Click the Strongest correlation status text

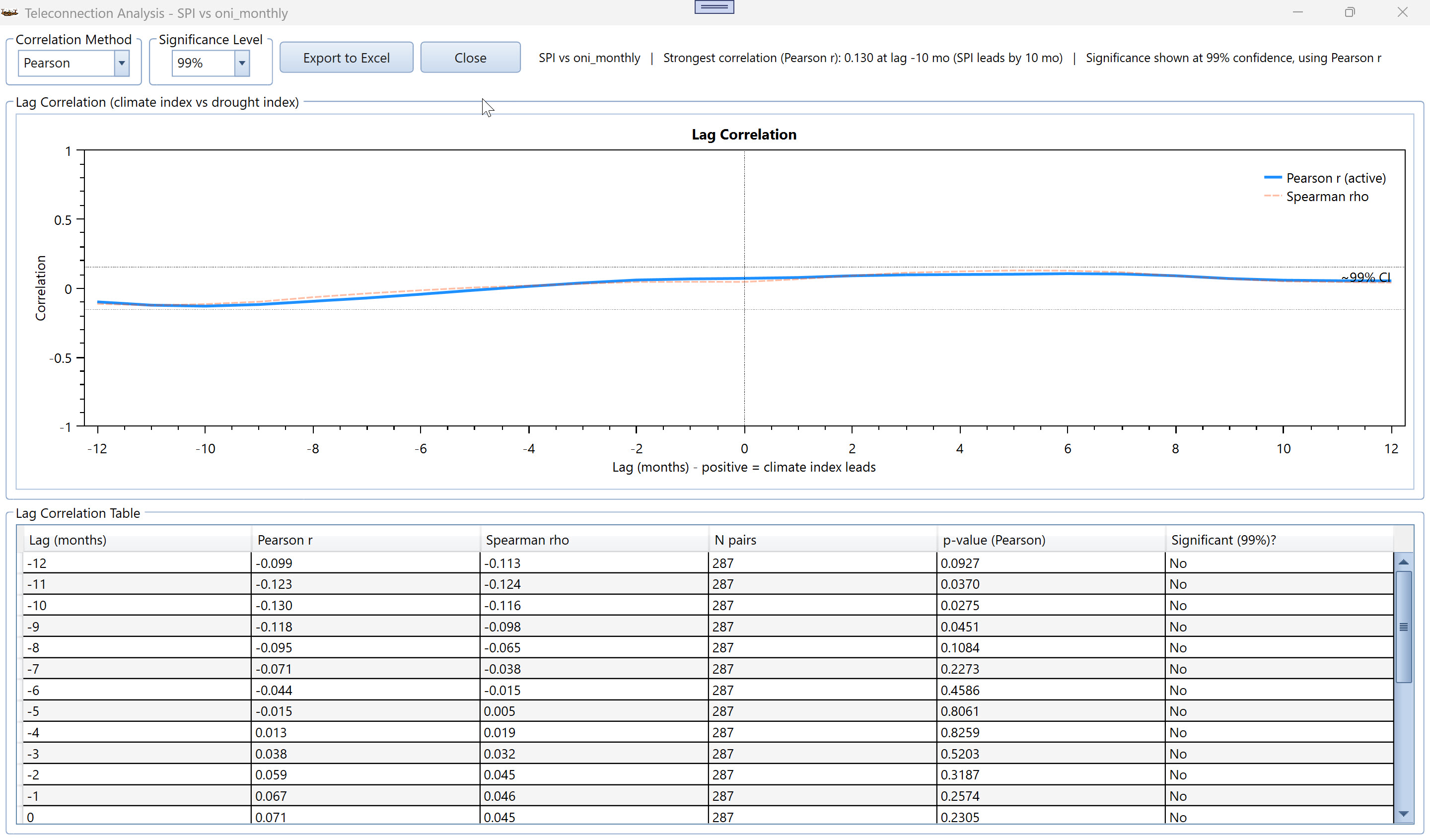(862, 57)
